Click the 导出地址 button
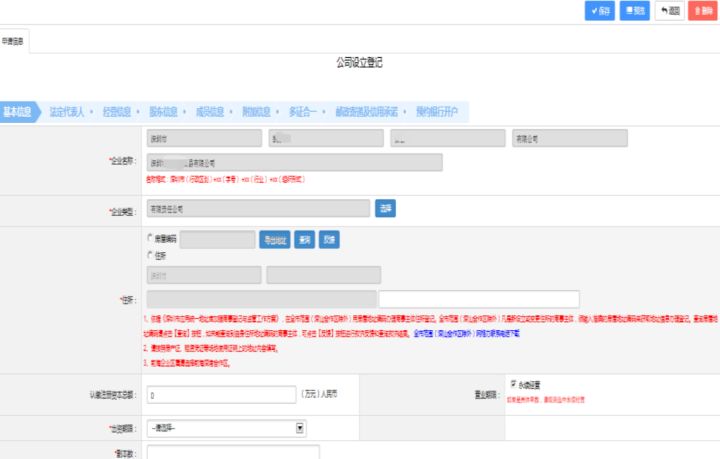 coord(275,240)
